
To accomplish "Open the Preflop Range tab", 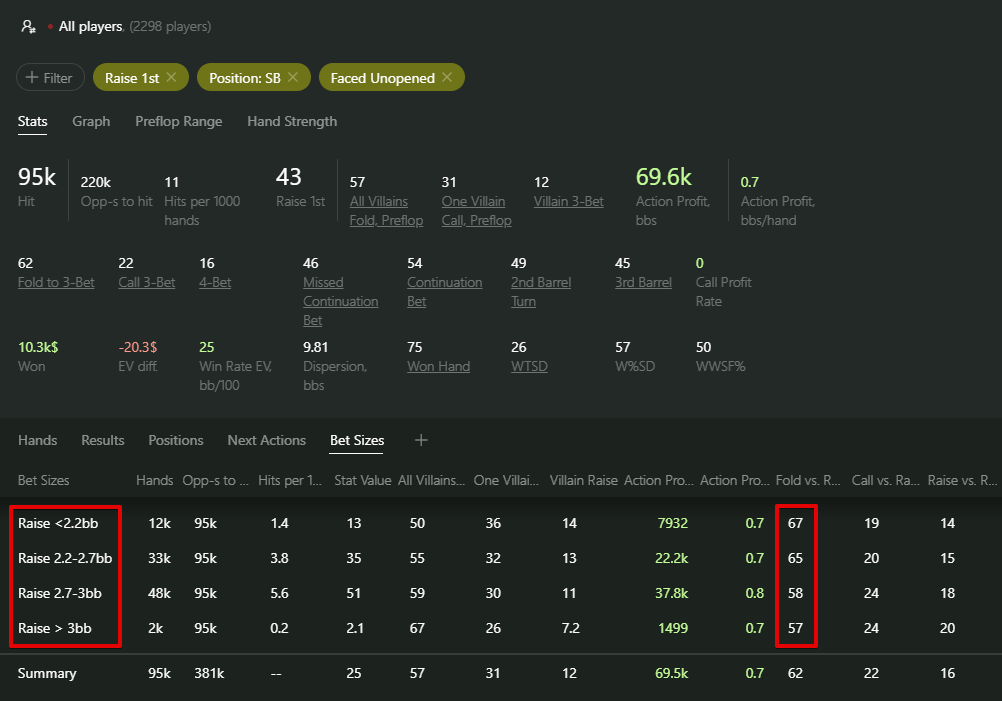I will [x=178, y=121].
